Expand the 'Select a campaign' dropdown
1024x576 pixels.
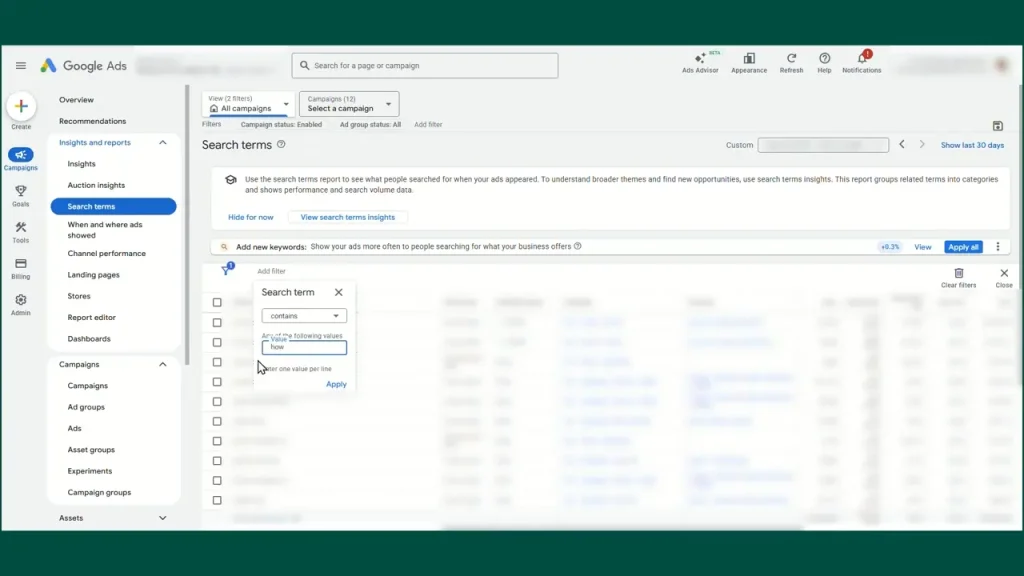(x=348, y=103)
